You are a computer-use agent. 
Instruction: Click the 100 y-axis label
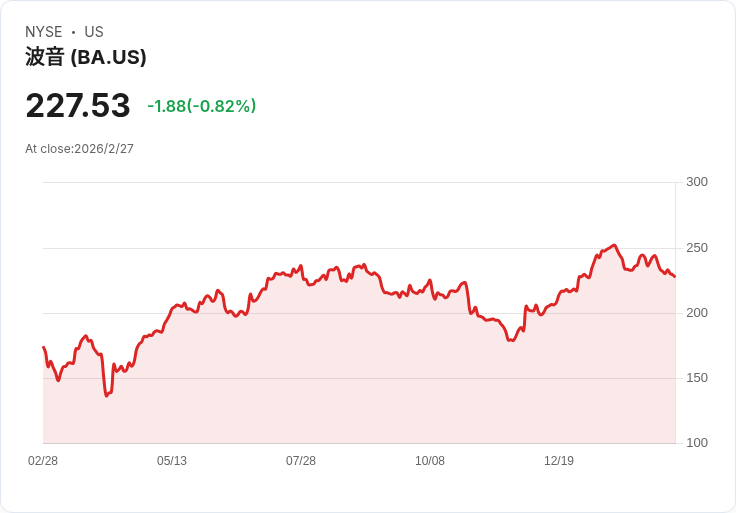(x=696, y=443)
